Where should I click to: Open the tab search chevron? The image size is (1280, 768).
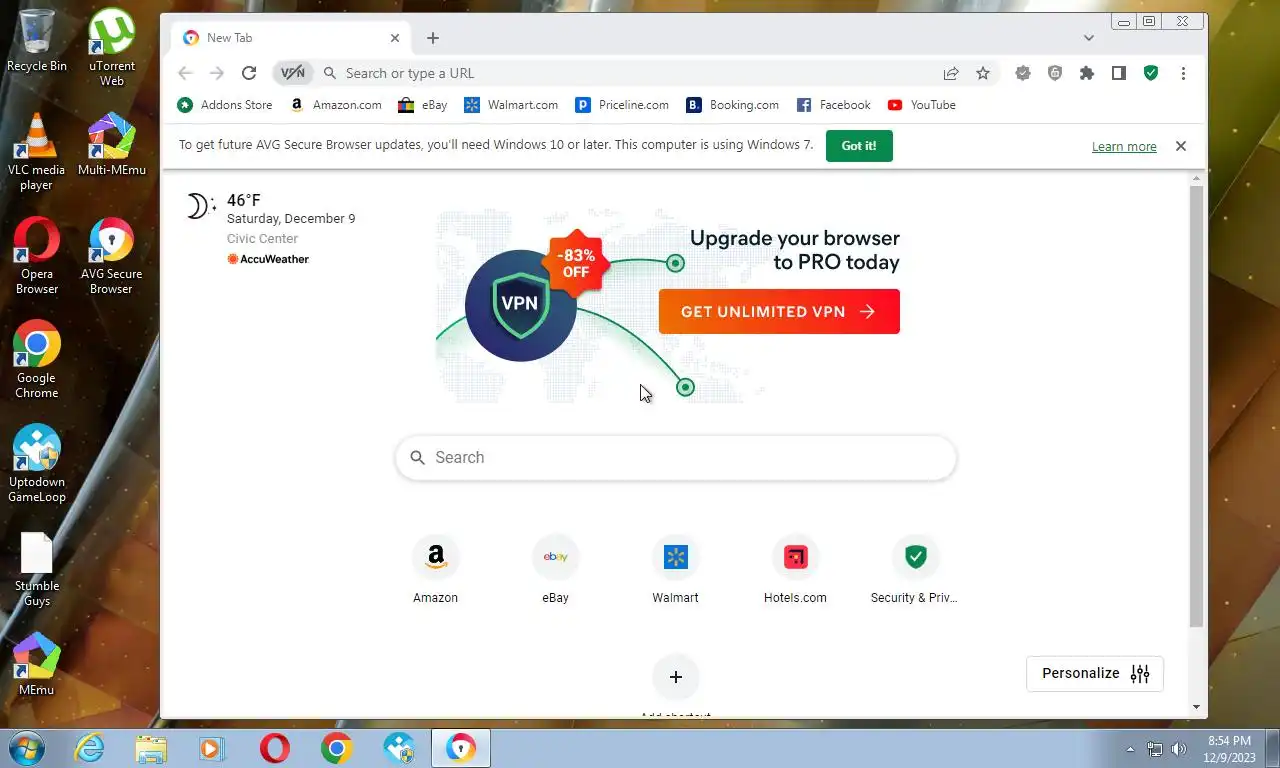click(1089, 38)
